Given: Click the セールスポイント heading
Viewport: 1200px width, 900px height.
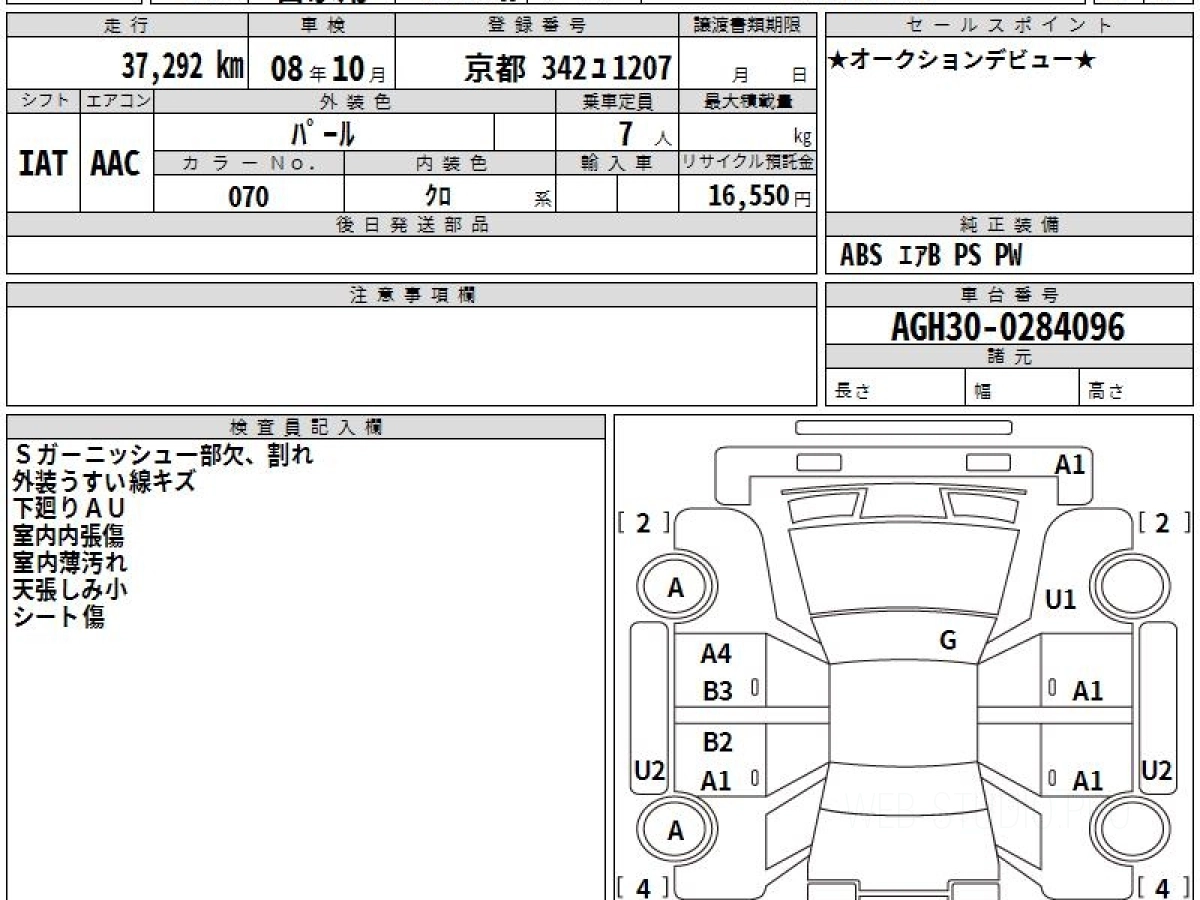Looking at the screenshot, I should (x=1009, y=26).
